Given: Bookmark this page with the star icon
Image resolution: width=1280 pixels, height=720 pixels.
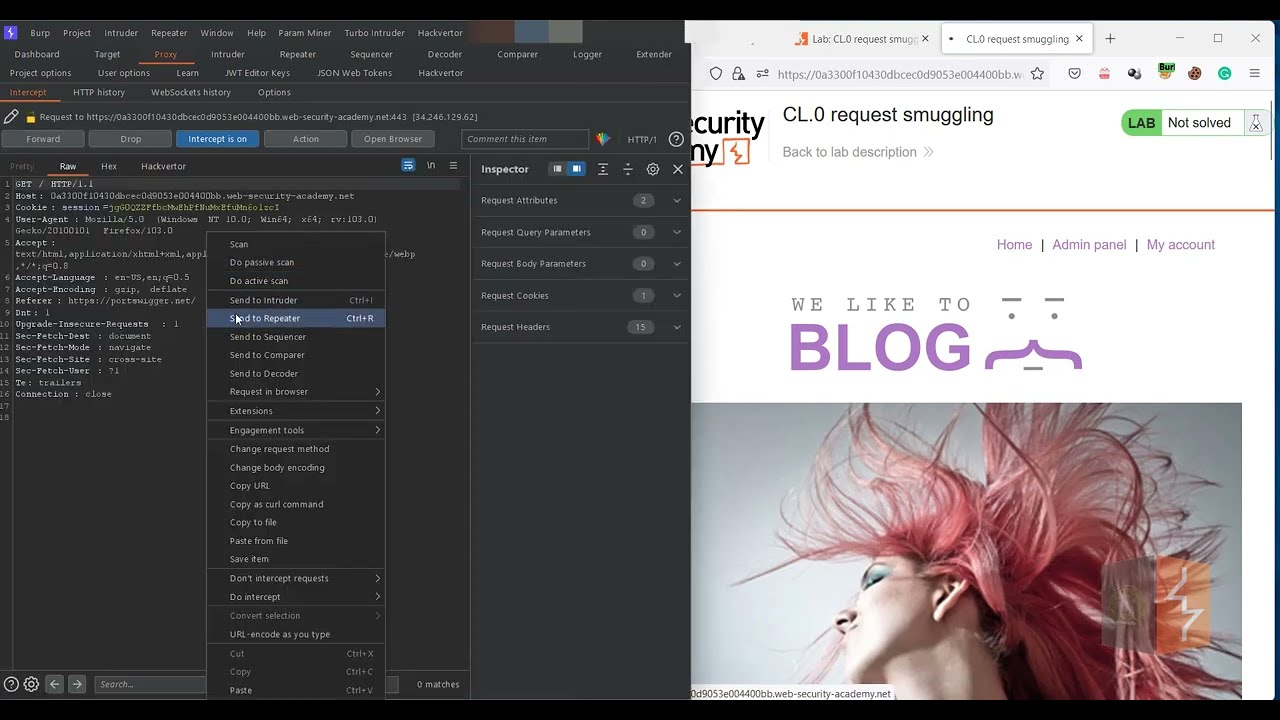Looking at the screenshot, I should [x=1037, y=74].
